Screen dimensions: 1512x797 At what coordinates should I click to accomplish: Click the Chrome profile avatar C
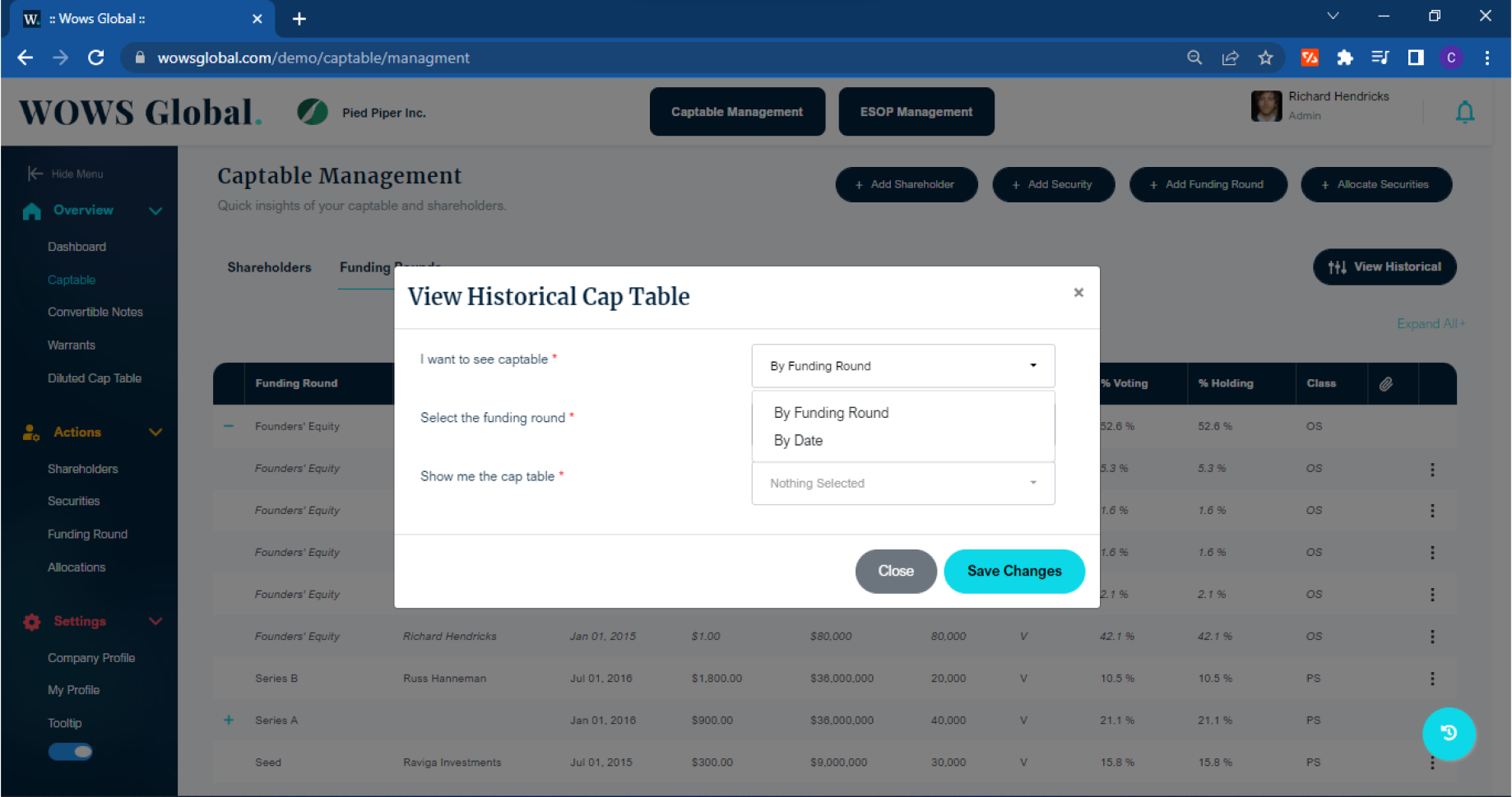point(1451,58)
